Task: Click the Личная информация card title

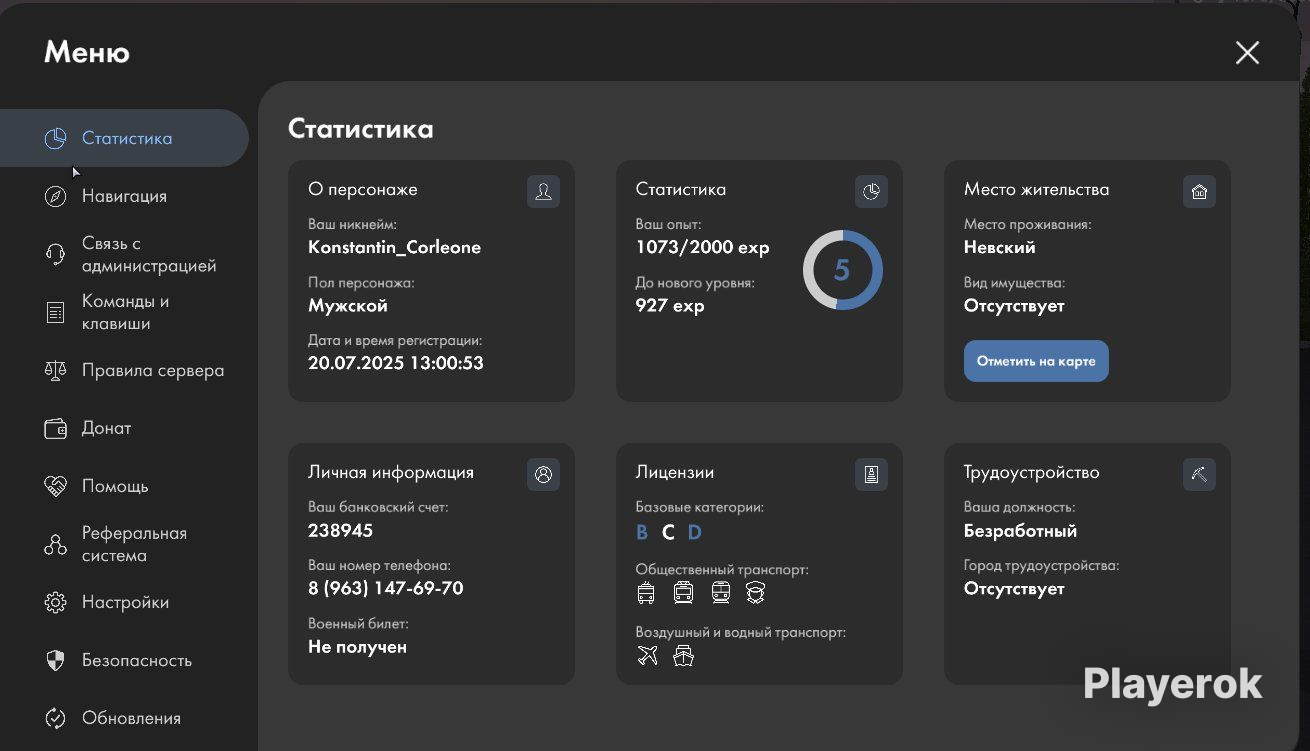Action: coord(391,472)
